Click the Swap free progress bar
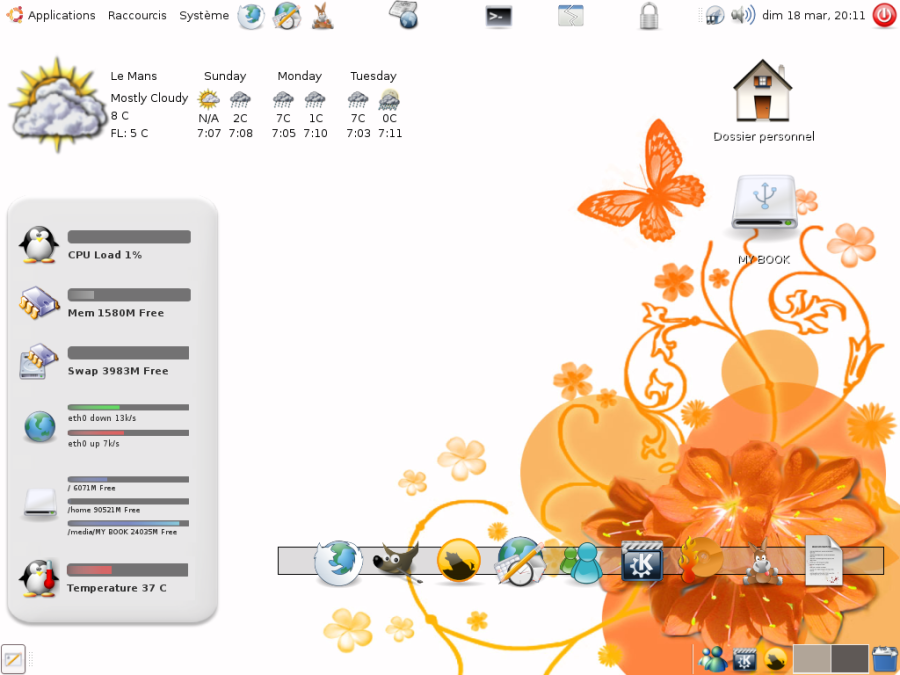The height and width of the screenshot is (675, 900). (x=129, y=353)
